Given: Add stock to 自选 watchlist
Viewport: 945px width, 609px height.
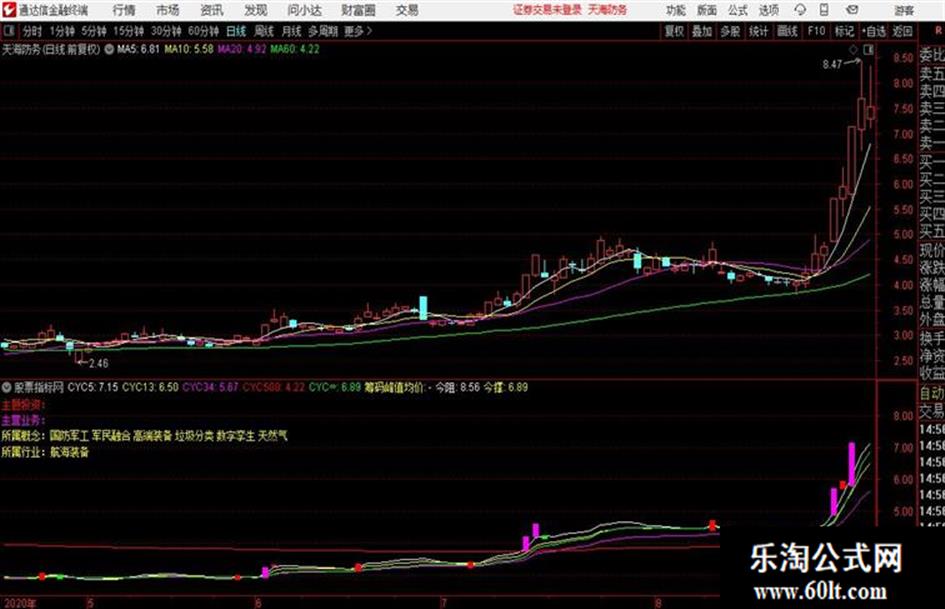Looking at the screenshot, I should (874, 31).
